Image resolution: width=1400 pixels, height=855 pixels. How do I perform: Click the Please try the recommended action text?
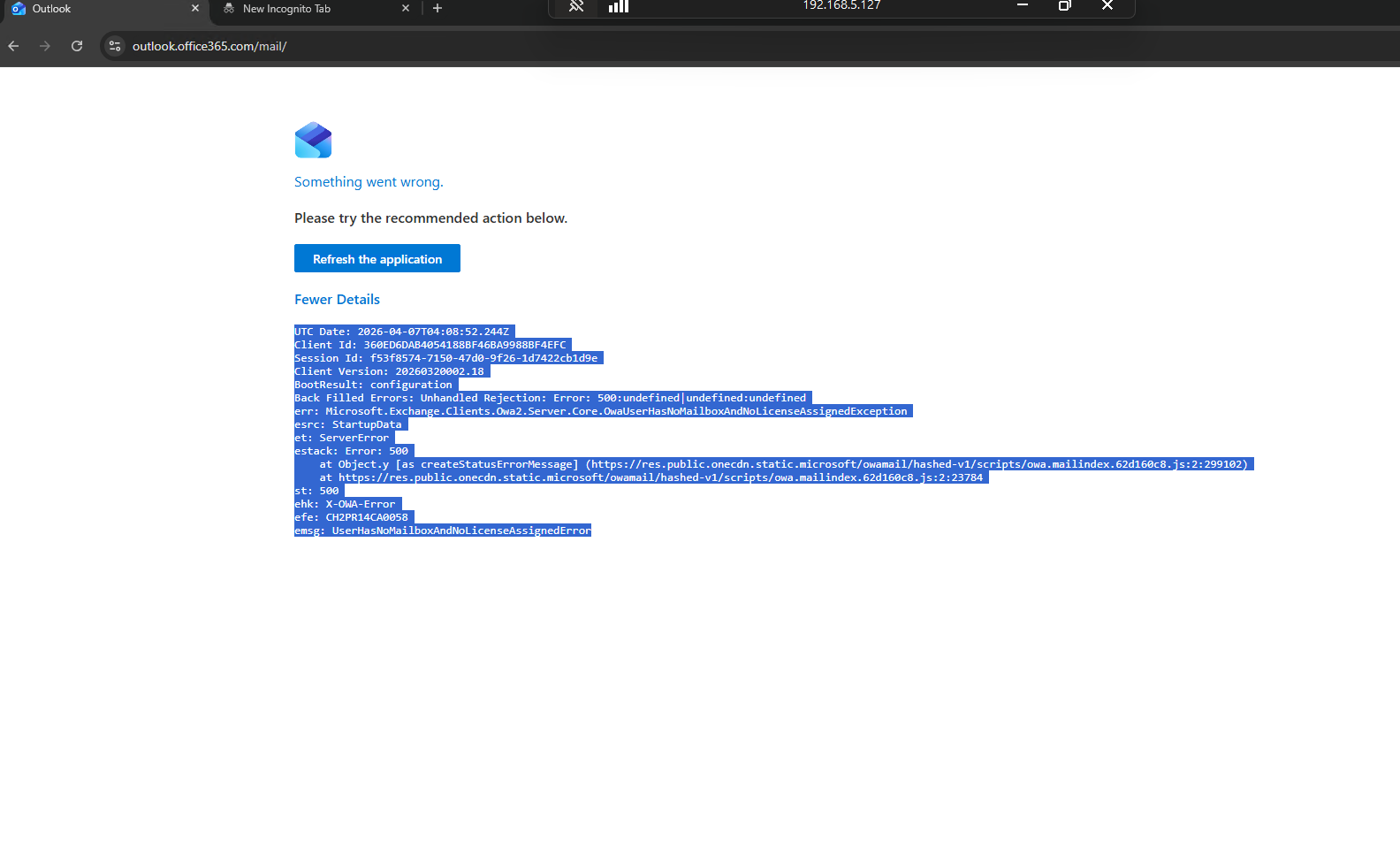(431, 218)
